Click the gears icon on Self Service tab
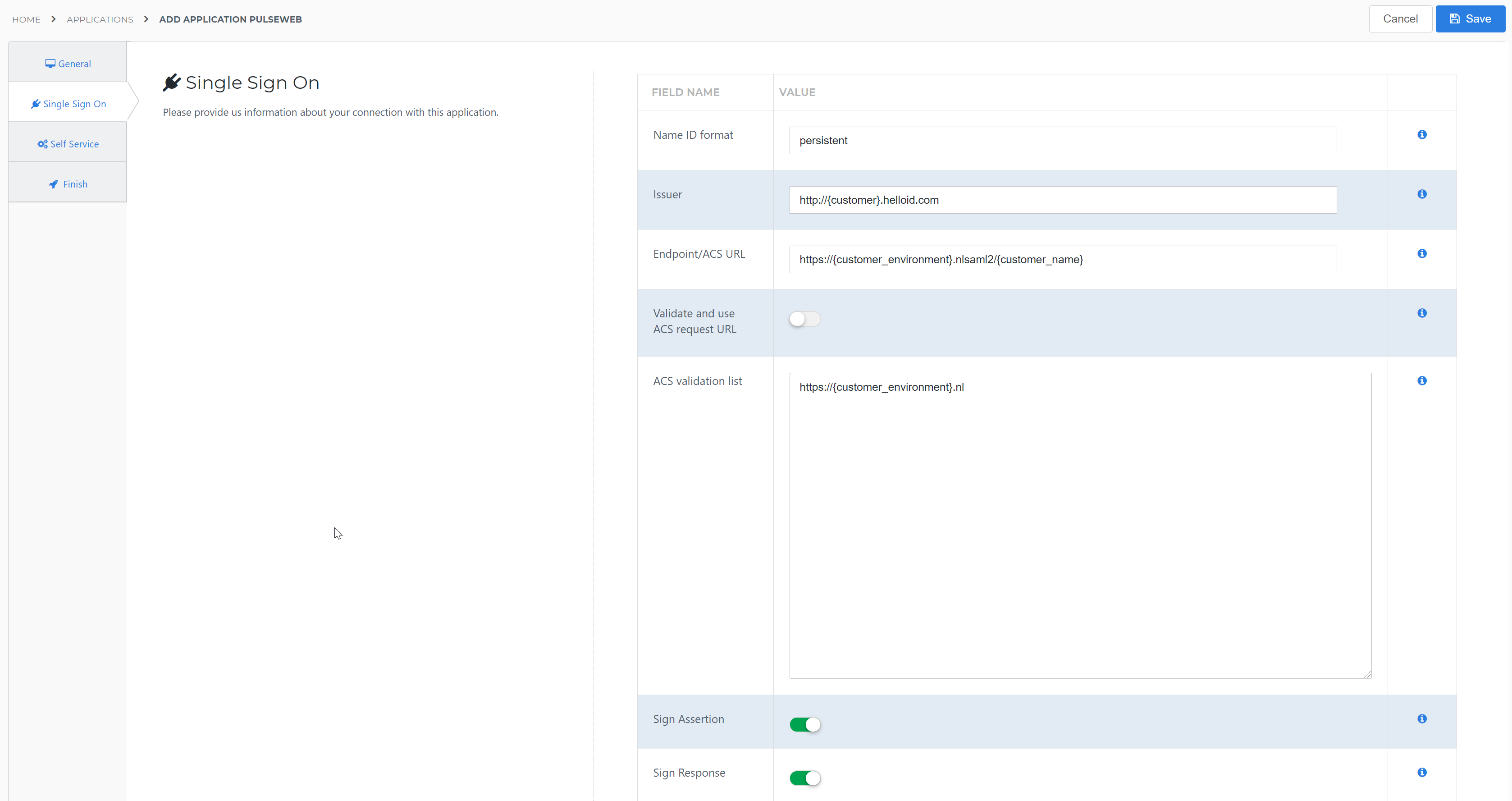 point(42,144)
